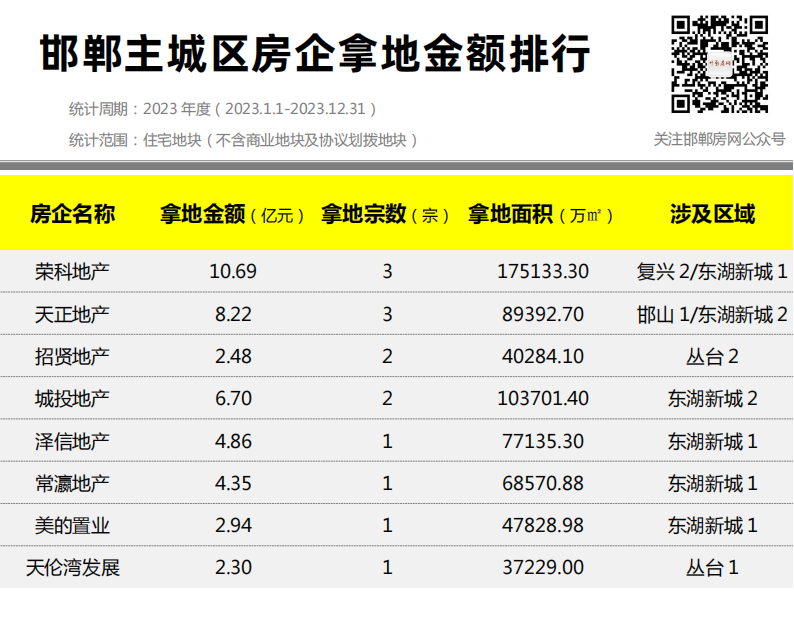Select the 荣科地产 cell
The height and width of the screenshot is (643, 794).
point(72,272)
